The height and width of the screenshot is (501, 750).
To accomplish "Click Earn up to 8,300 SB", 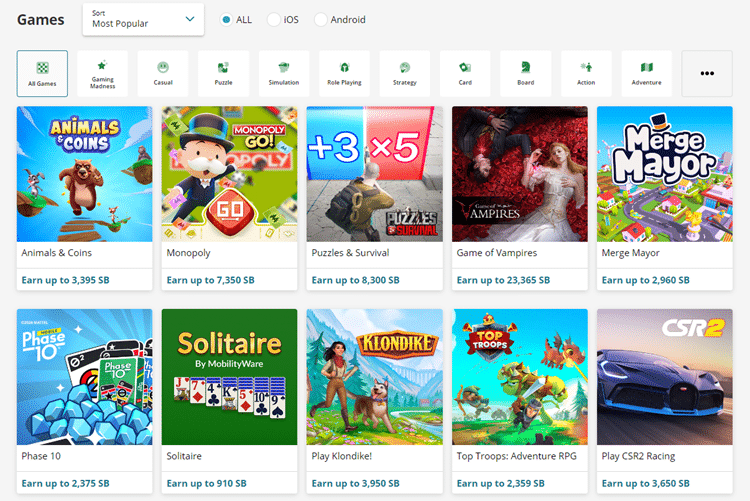I will click(x=355, y=280).
